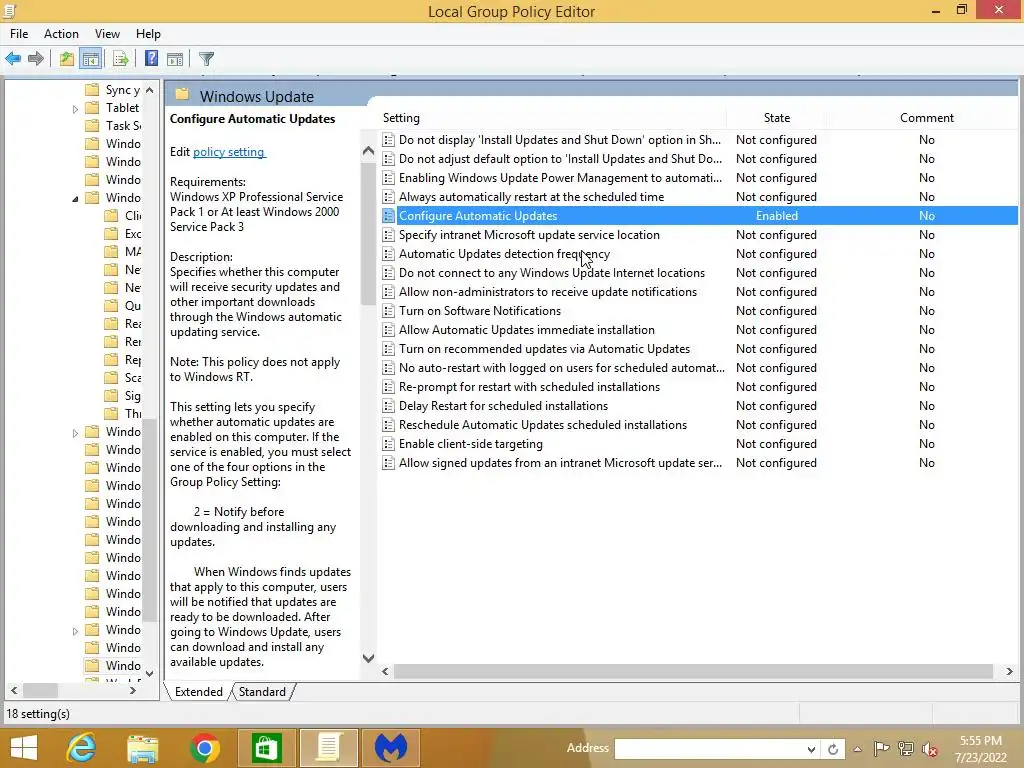Open the Help menu
1024x768 pixels.
click(148, 34)
